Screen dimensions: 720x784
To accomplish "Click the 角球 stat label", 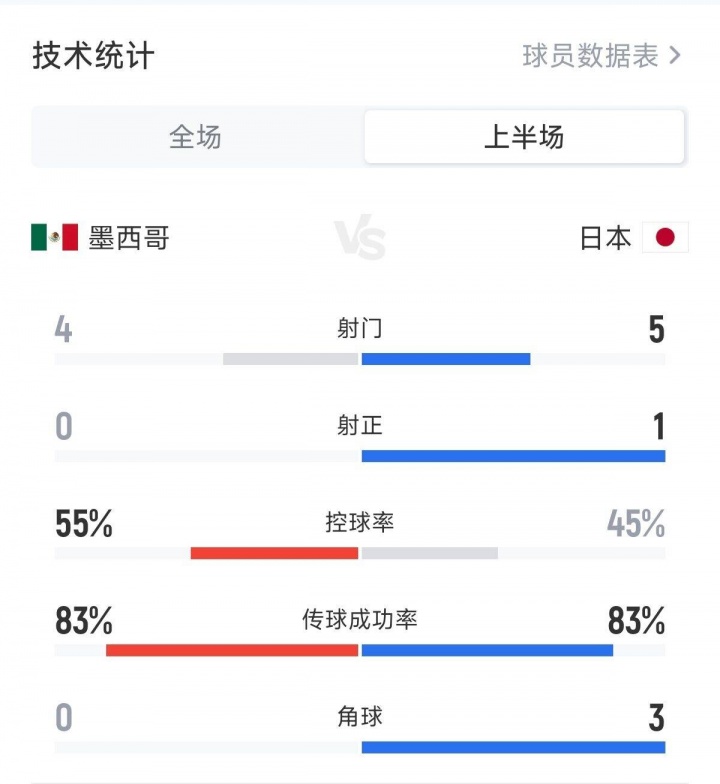I will (360, 716).
